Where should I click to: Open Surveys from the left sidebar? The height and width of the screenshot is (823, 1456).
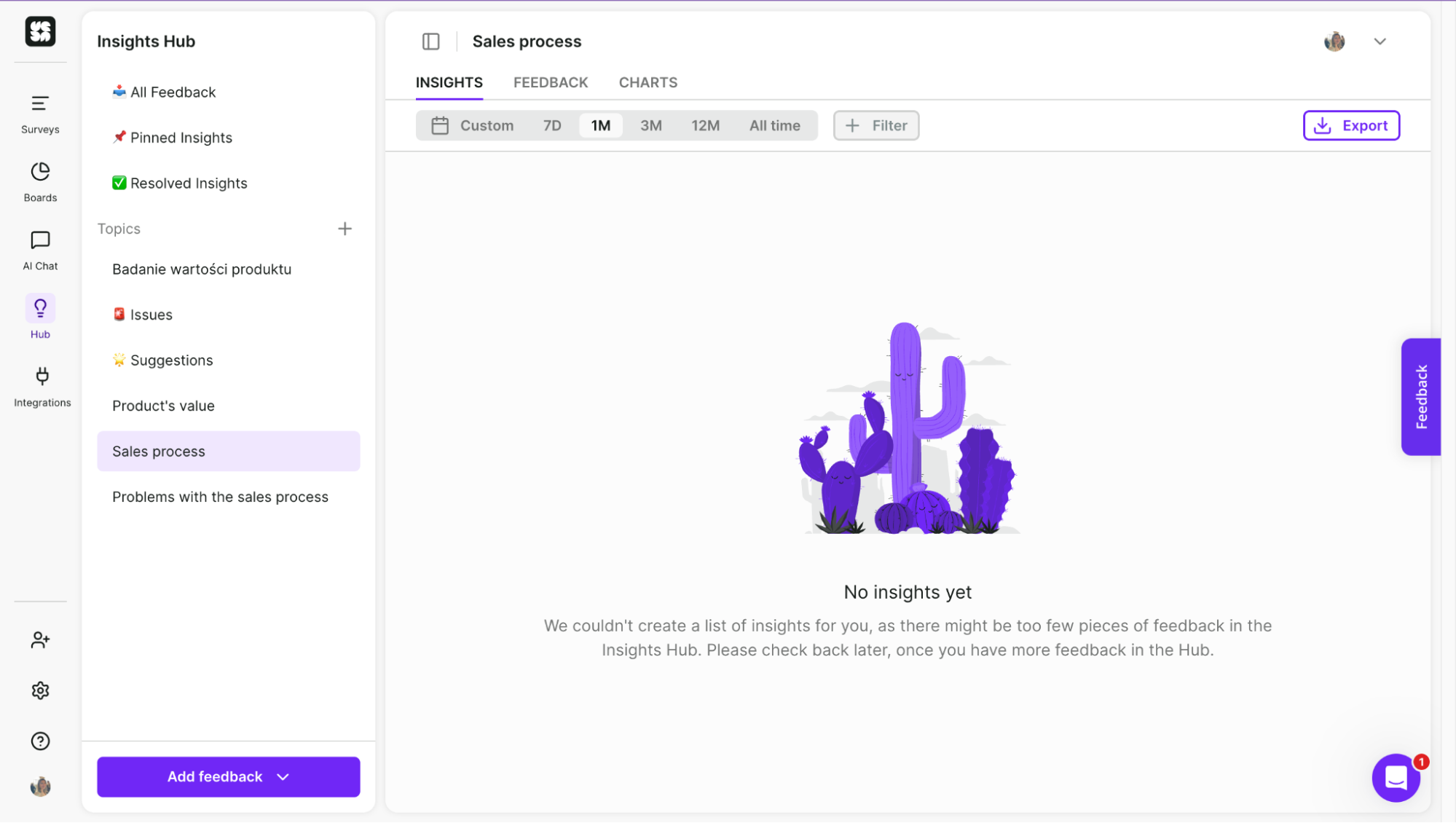coord(40,113)
